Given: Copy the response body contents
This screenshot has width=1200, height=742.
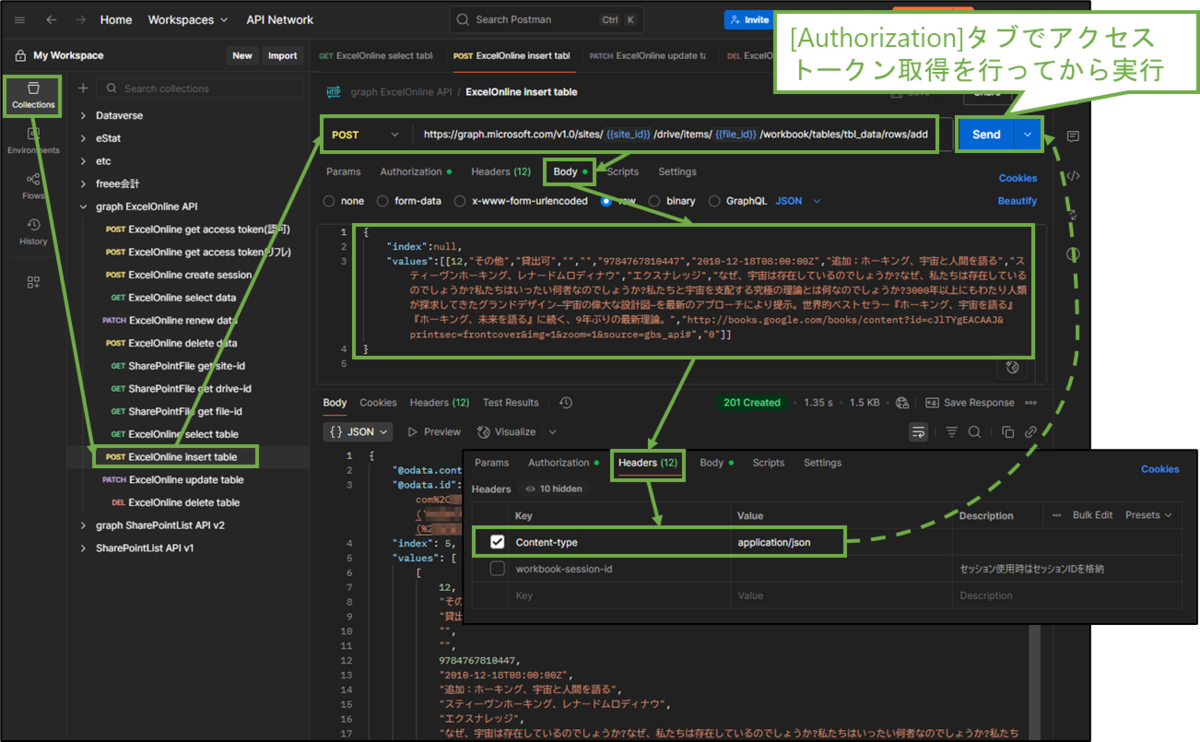Looking at the screenshot, I should click(1008, 431).
